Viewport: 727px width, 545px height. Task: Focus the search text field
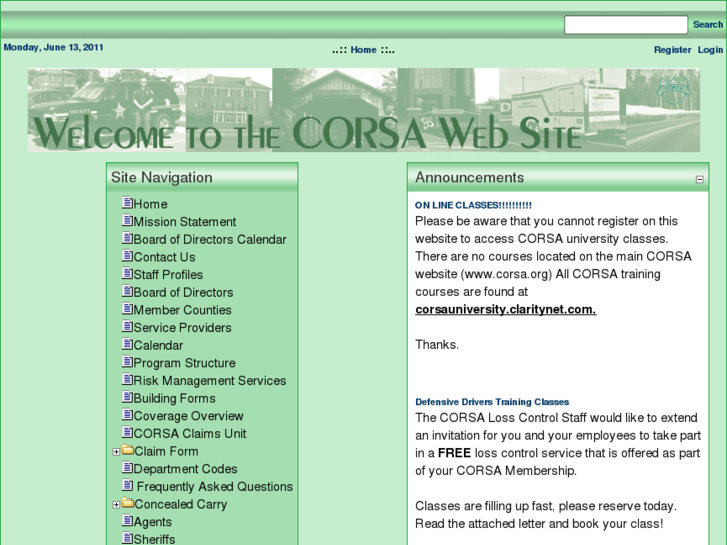coord(626,25)
